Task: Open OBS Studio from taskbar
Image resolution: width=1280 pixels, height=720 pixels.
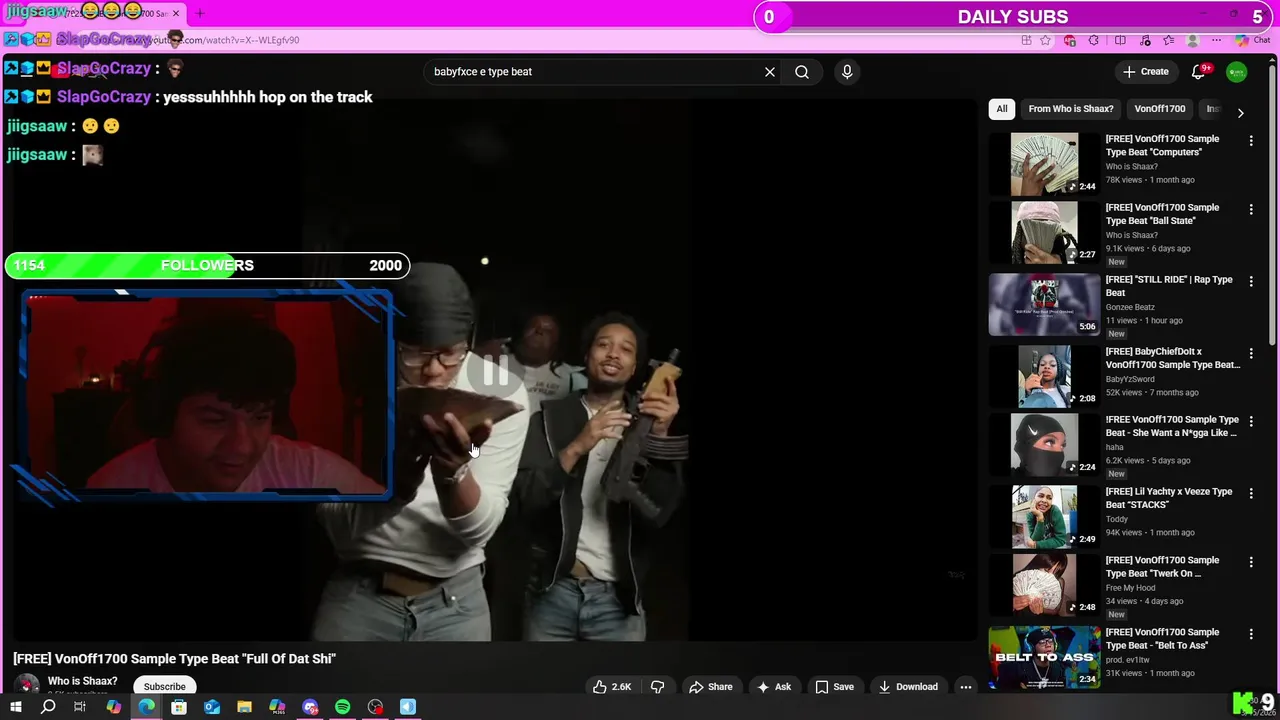Action: pos(375,707)
